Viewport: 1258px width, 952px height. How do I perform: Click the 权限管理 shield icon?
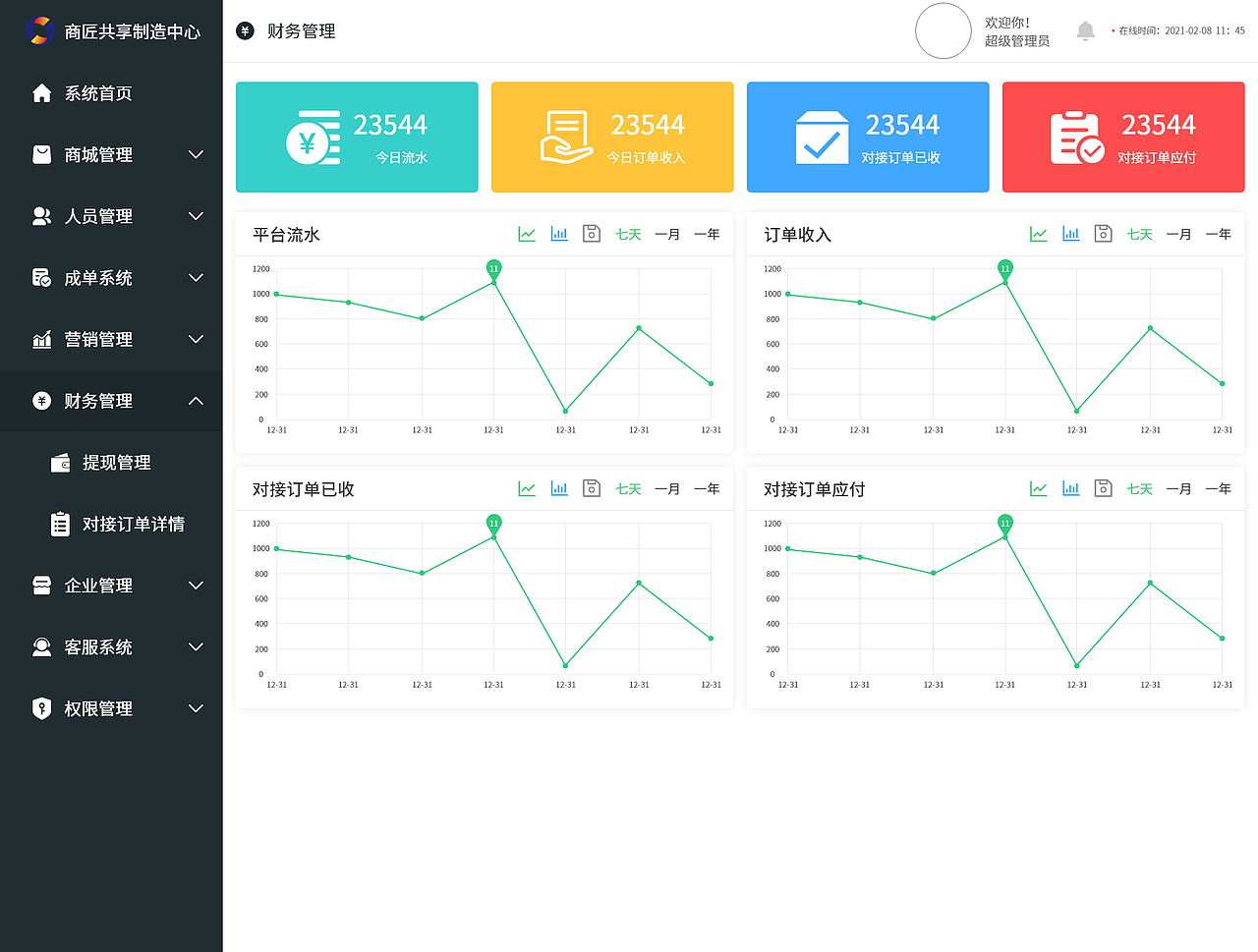click(41, 708)
